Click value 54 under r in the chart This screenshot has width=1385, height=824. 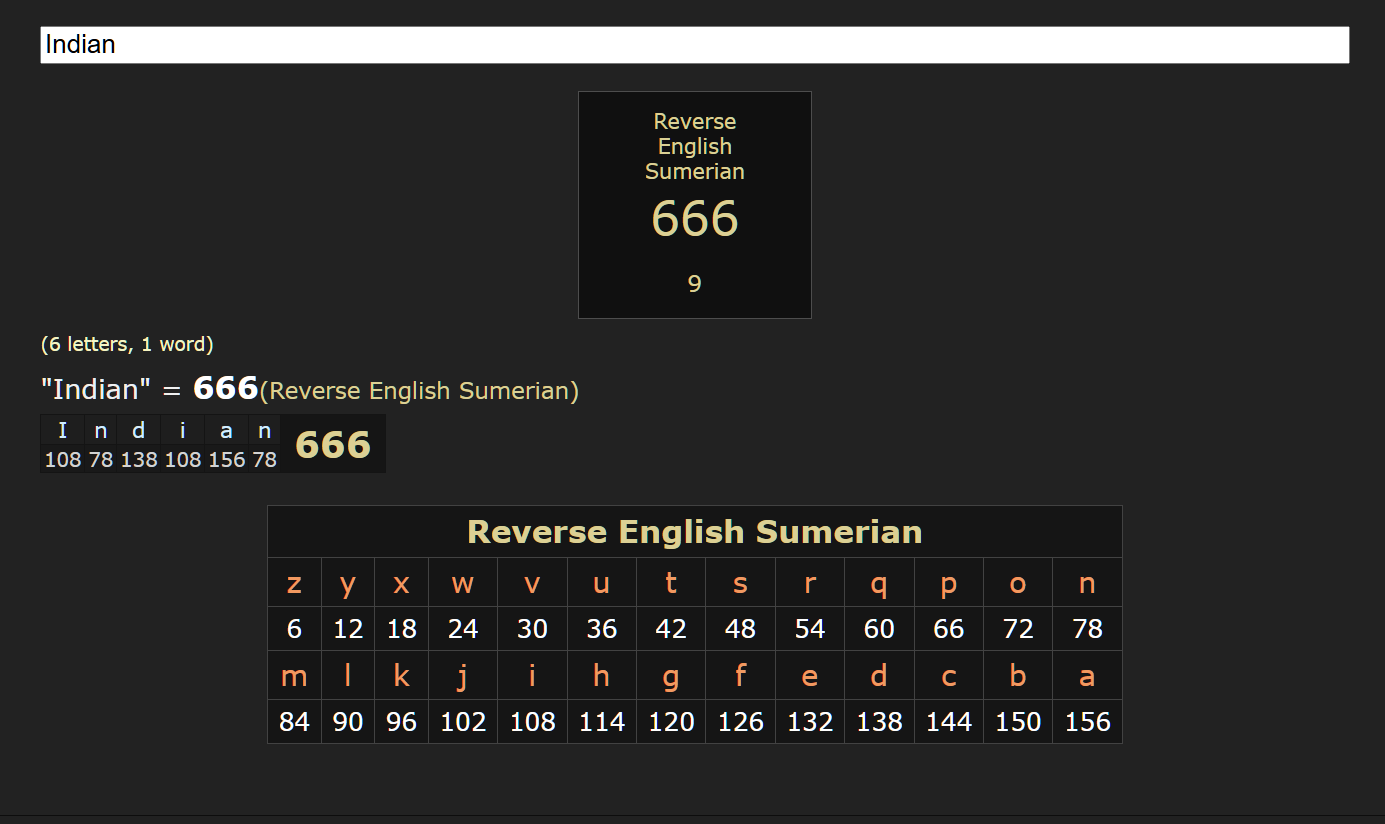point(810,629)
